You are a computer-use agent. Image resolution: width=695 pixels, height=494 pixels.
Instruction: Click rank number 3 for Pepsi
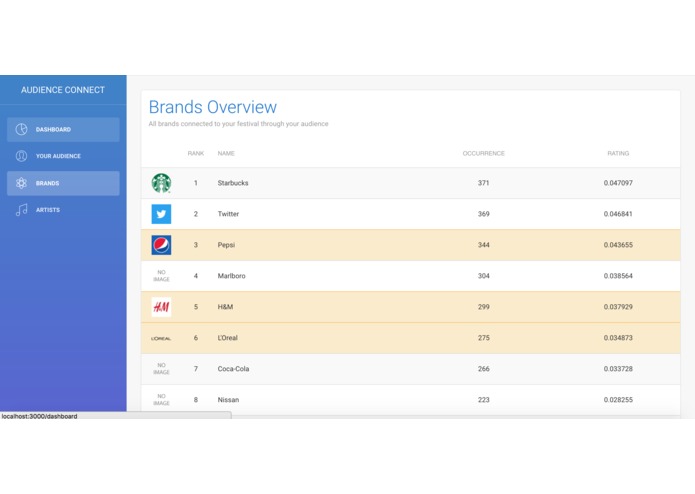coord(195,245)
